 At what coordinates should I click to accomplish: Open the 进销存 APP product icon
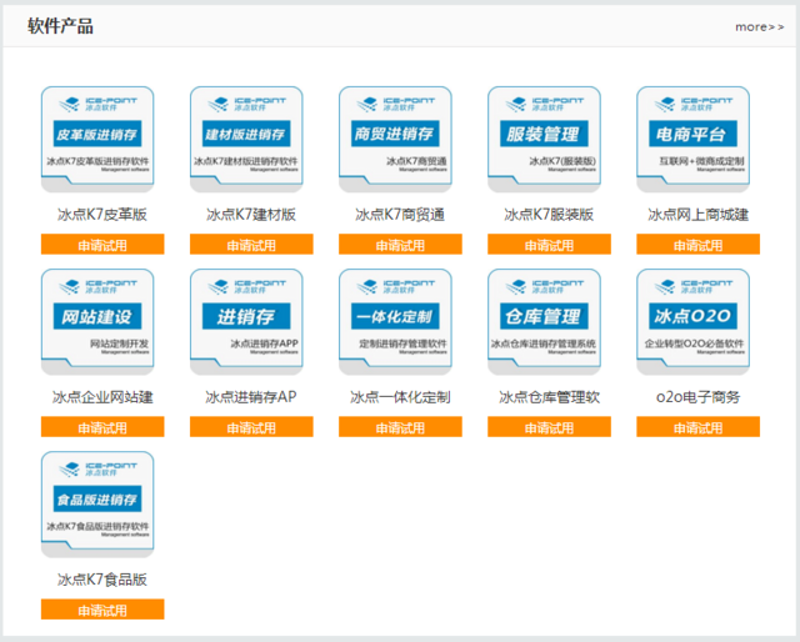246,322
